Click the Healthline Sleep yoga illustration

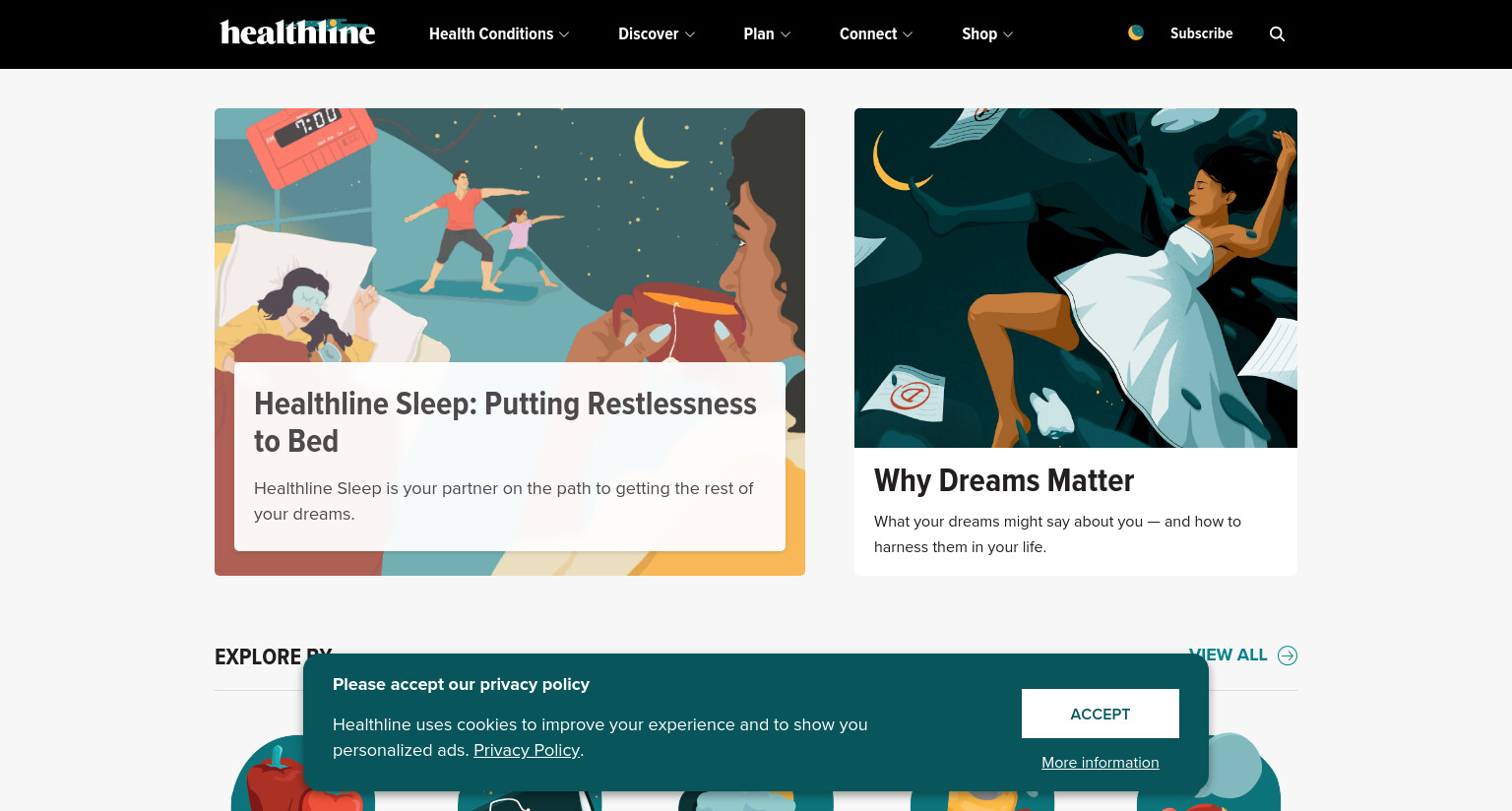tap(510, 236)
